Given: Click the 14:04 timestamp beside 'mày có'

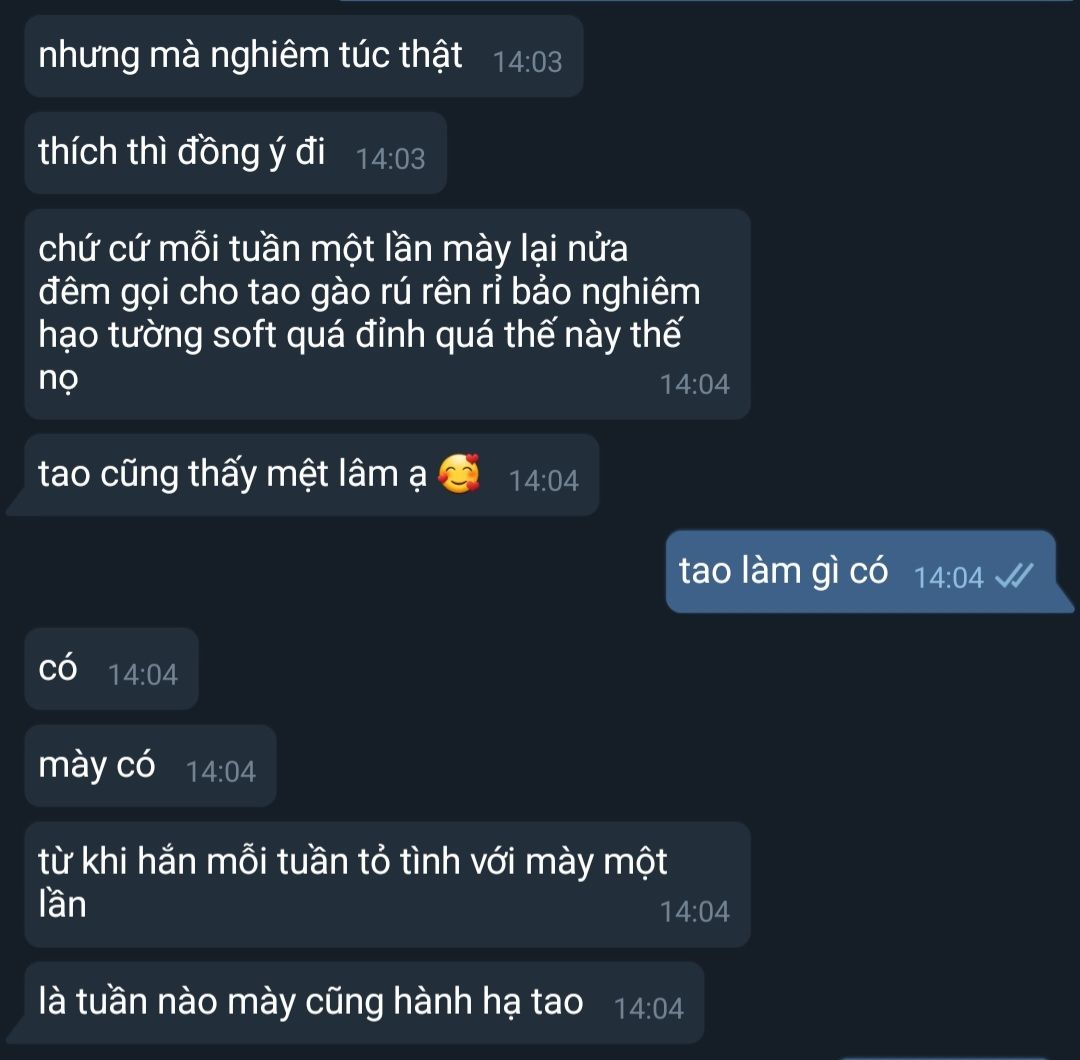Looking at the screenshot, I should [221, 772].
